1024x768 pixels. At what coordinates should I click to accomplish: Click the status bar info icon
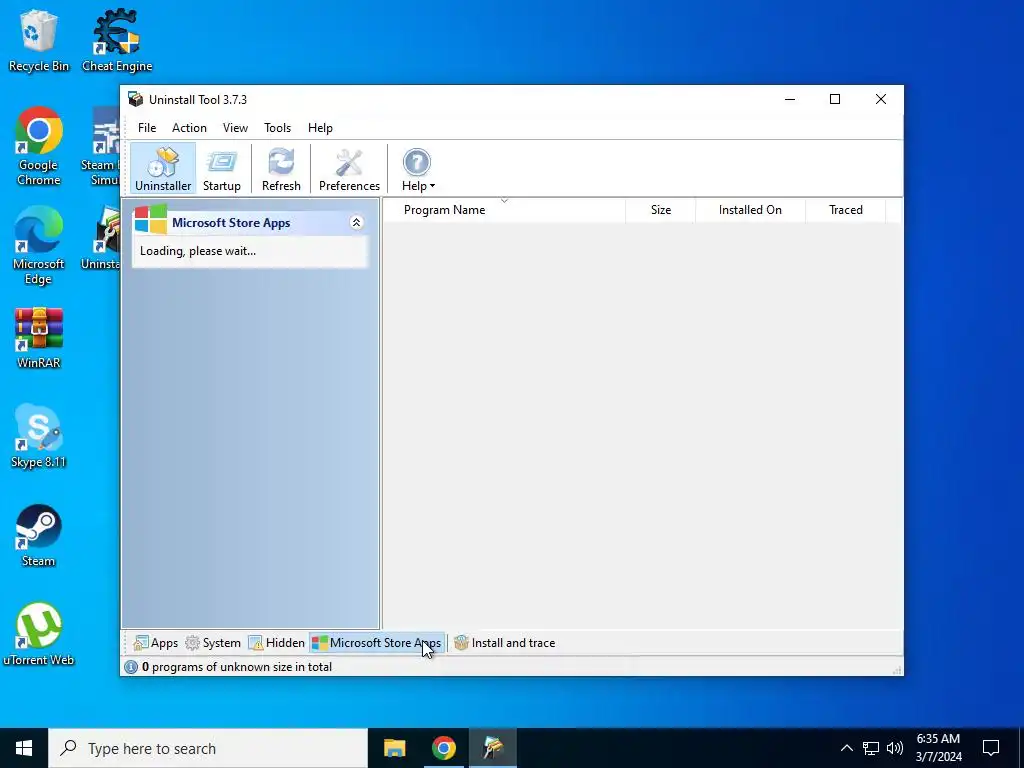click(131, 667)
